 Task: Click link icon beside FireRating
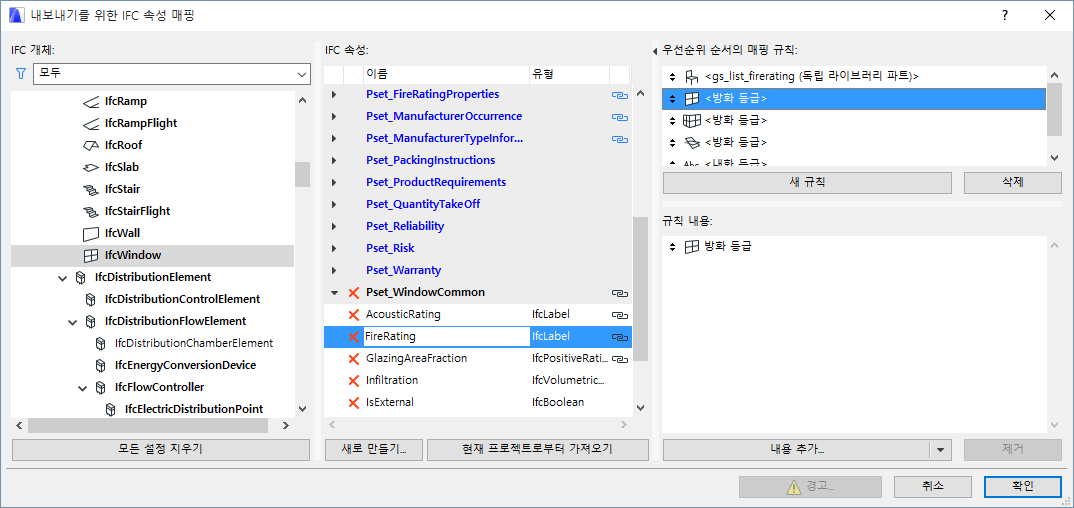click(620, 337)
